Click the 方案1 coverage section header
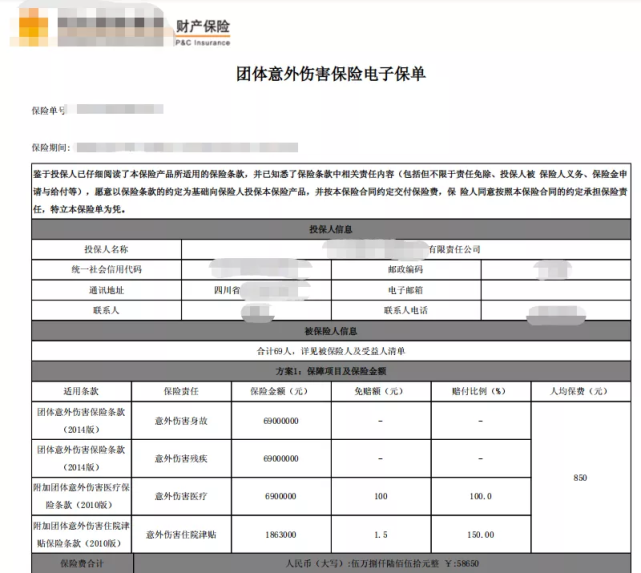 pos(331,371)
